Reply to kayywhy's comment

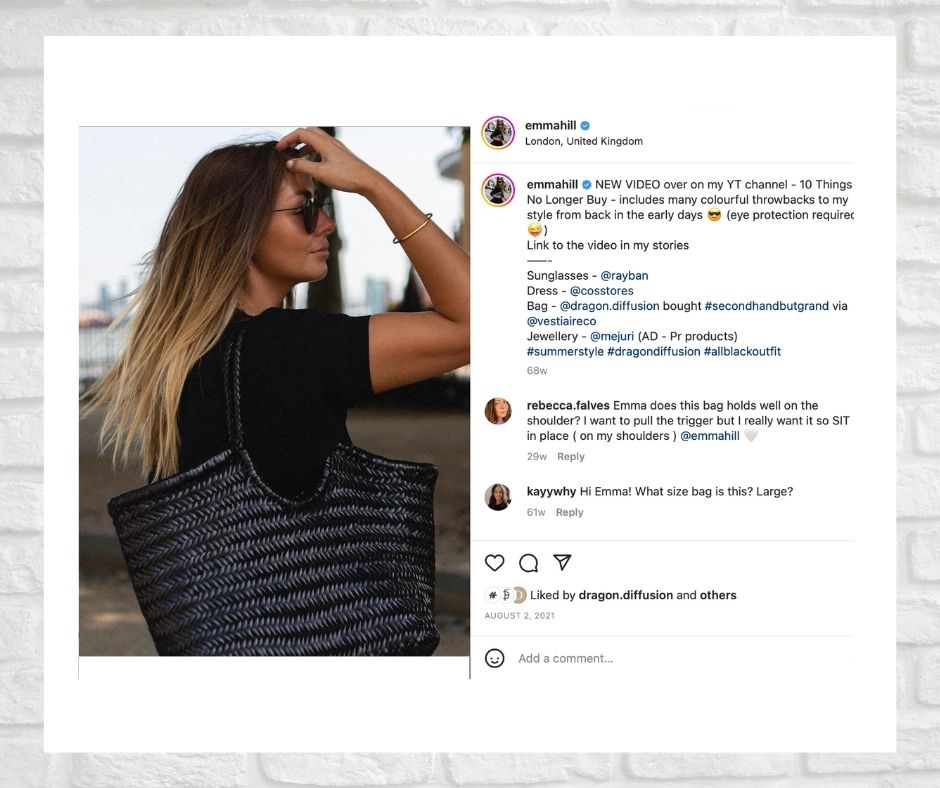click(x=570, y=512)
